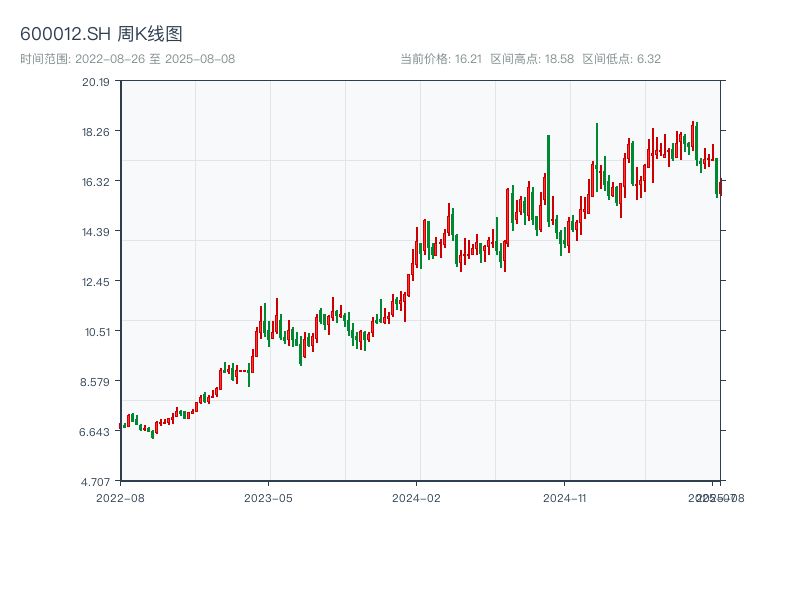Image resolution: width=800 pixels, height=600 pixels.
Task: Click the y-axis label 18.26
Action: pos(96,132)
